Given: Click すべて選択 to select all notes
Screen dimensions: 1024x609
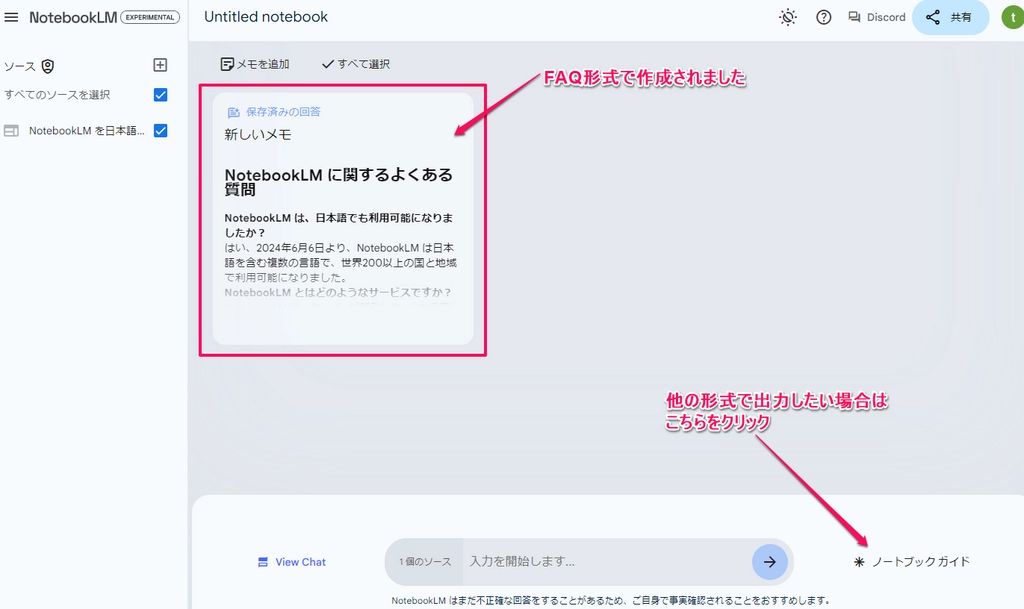Looking at the screenshot, I should pos(356,64).
